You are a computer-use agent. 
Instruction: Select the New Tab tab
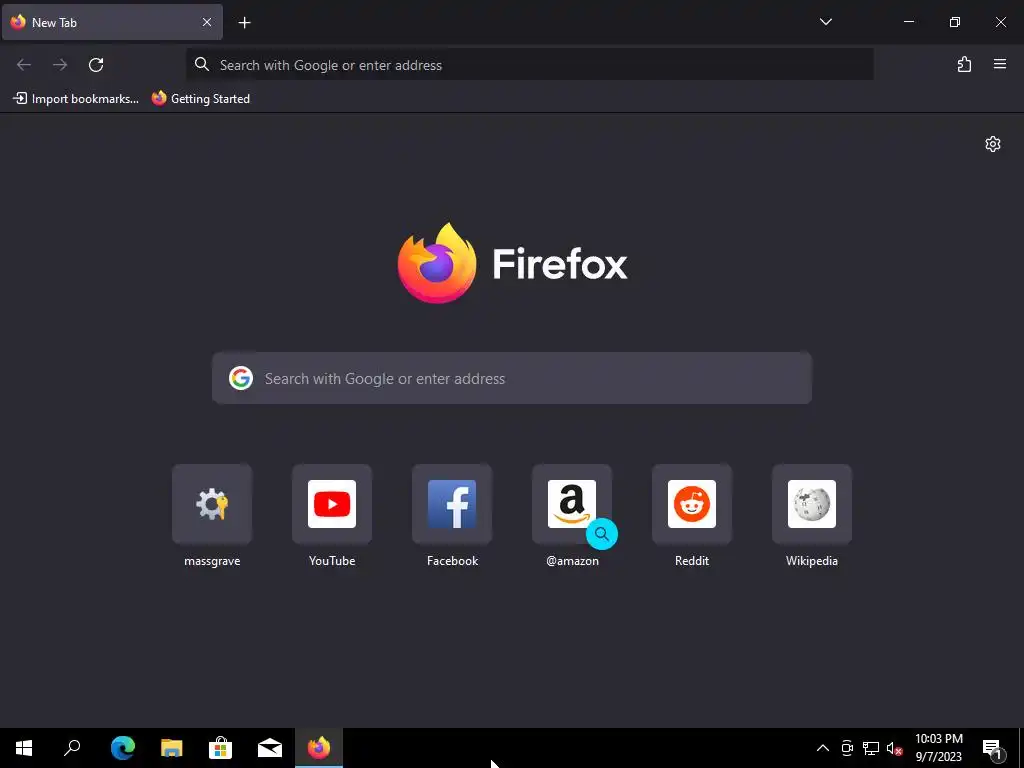pyautogui.click(x=112, y=22)
